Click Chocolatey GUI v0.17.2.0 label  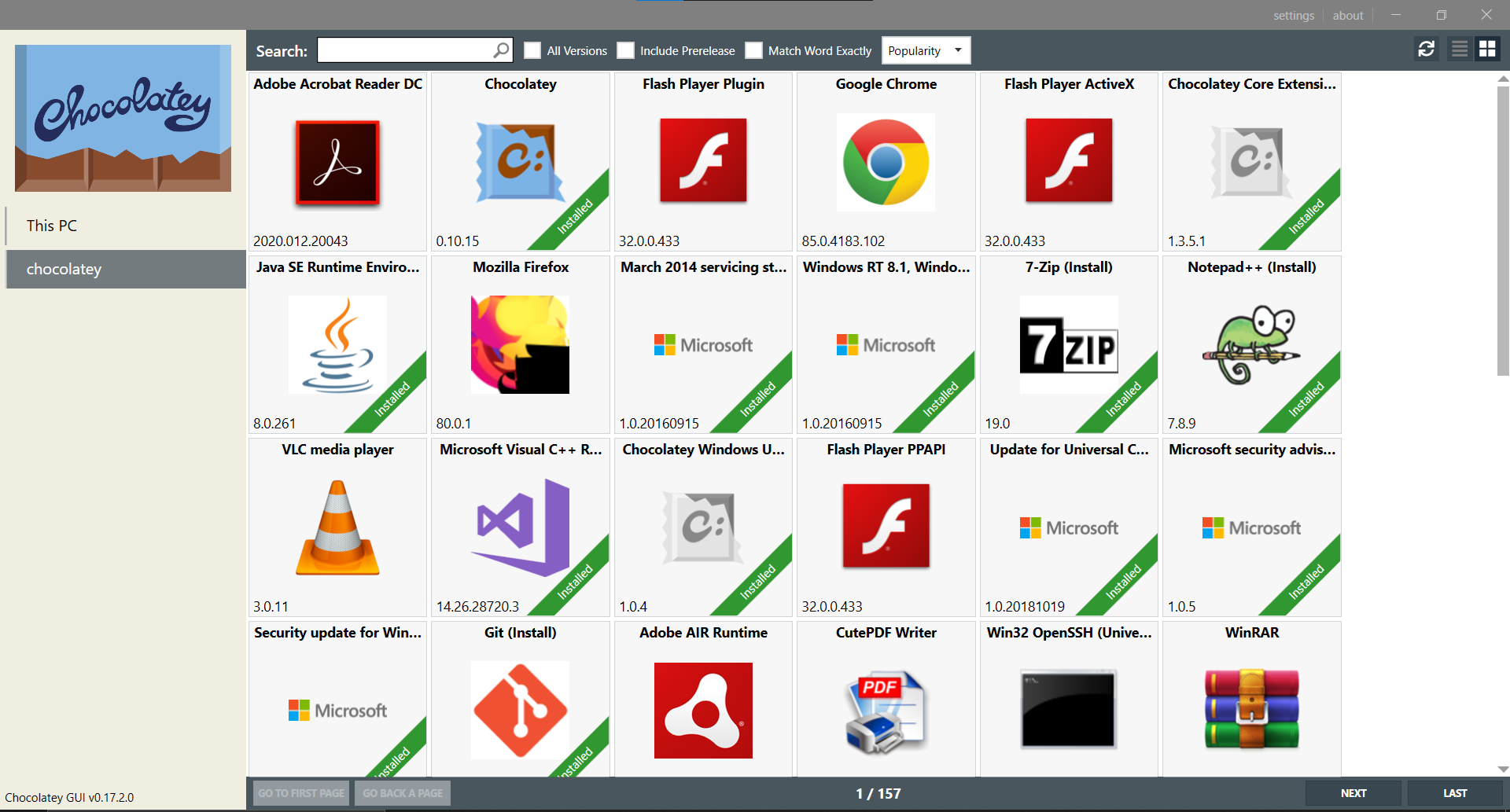69,797
